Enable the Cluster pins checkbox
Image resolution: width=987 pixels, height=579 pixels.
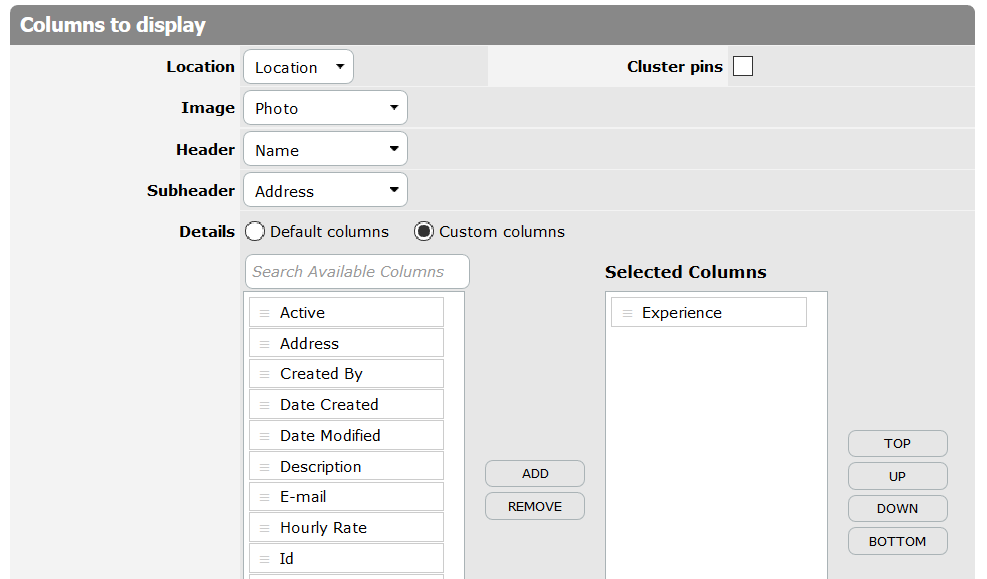(x=743, y=66)
